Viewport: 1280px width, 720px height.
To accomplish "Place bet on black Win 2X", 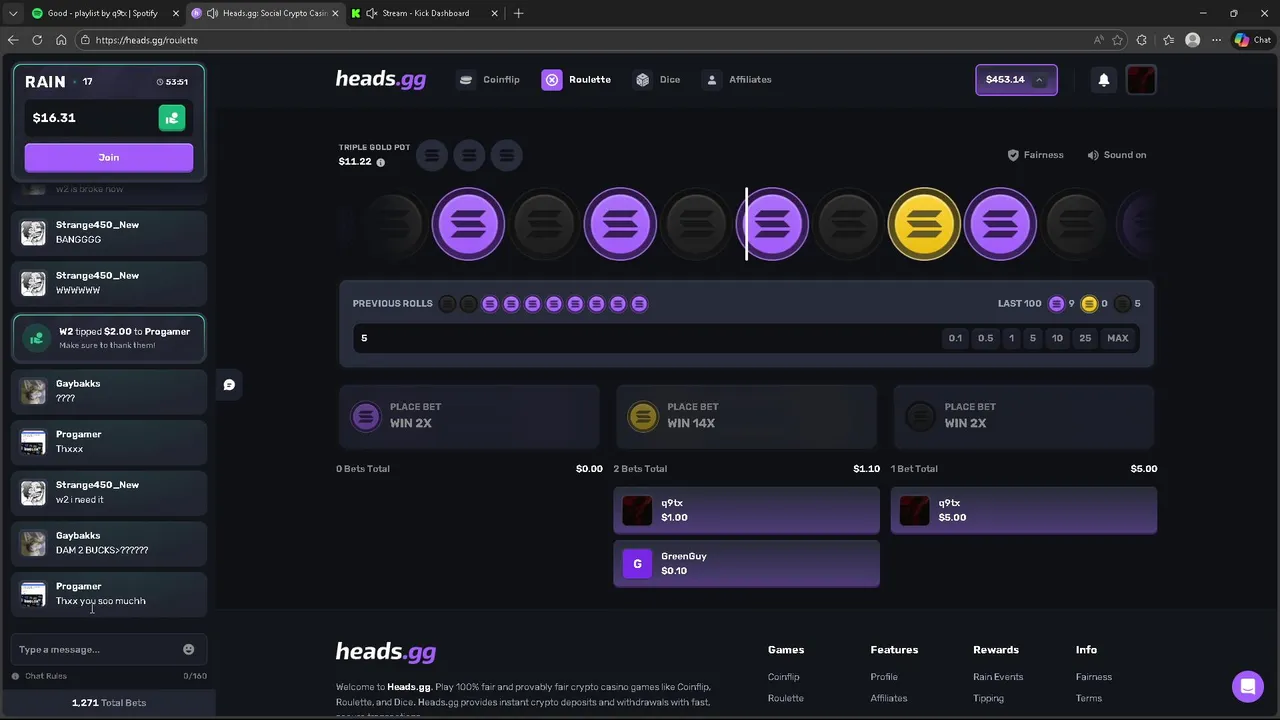I will click(1023, 415).
